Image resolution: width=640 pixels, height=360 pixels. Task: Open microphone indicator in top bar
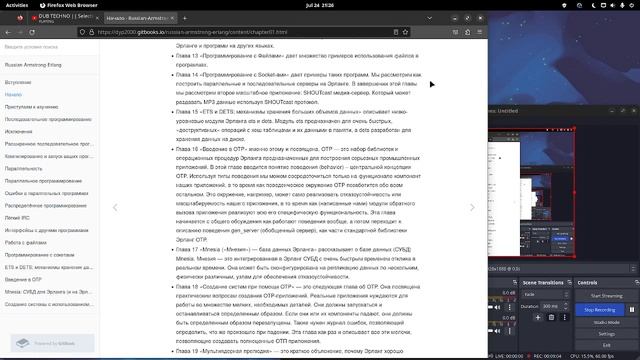tap(622, 5)
